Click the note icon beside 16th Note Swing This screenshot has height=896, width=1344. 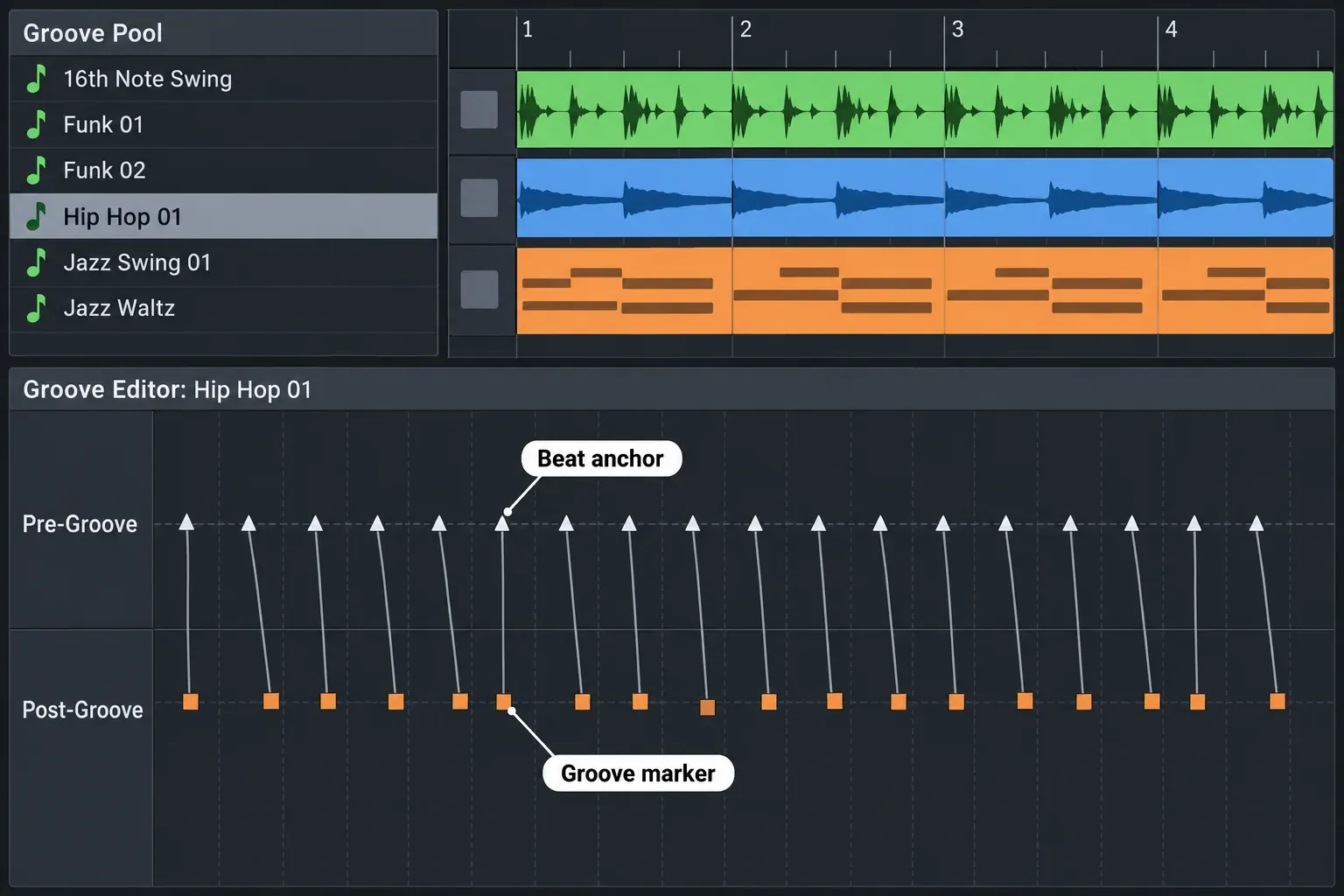36,79
